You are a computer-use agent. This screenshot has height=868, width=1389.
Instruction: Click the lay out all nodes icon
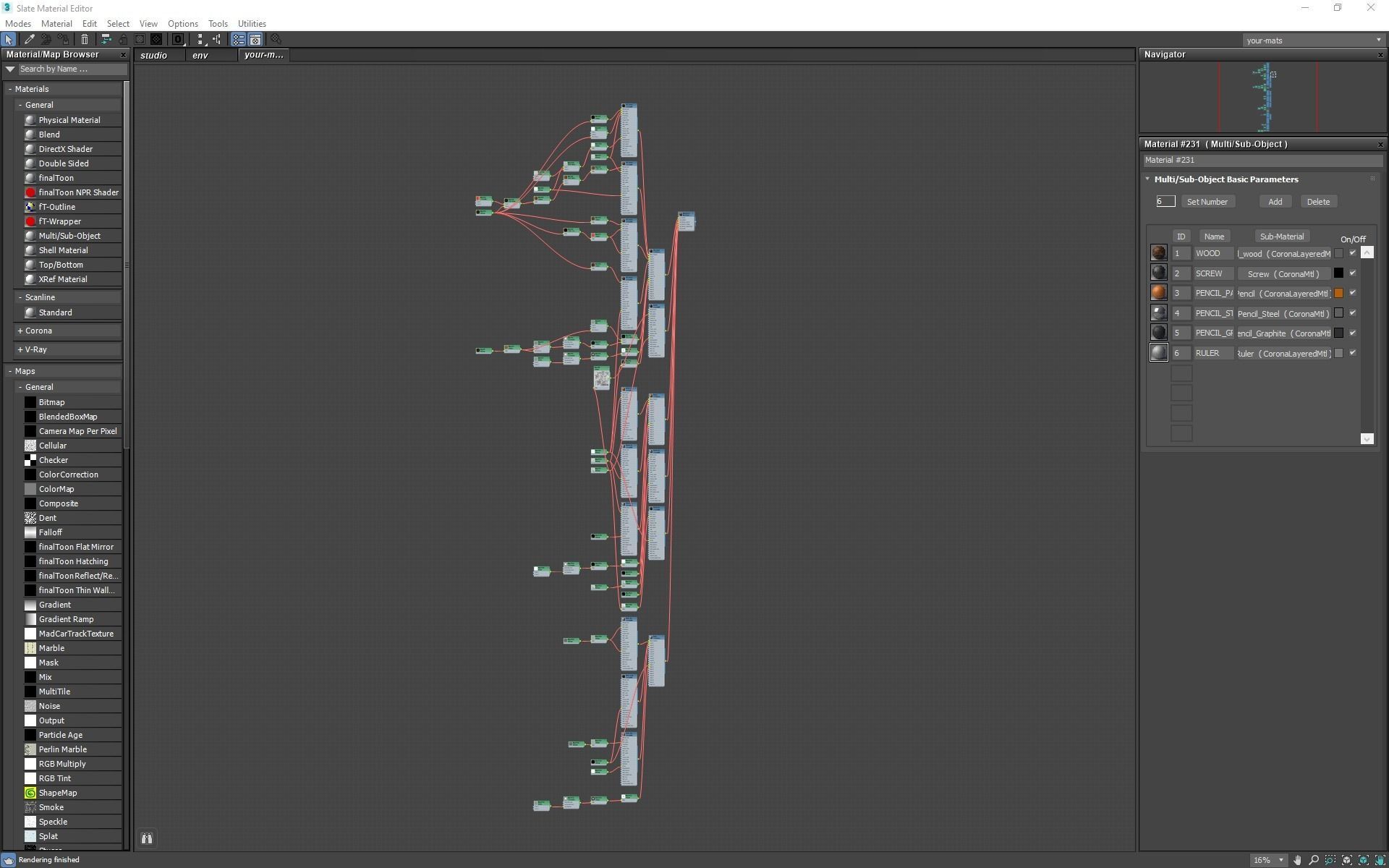click(200, 40)
